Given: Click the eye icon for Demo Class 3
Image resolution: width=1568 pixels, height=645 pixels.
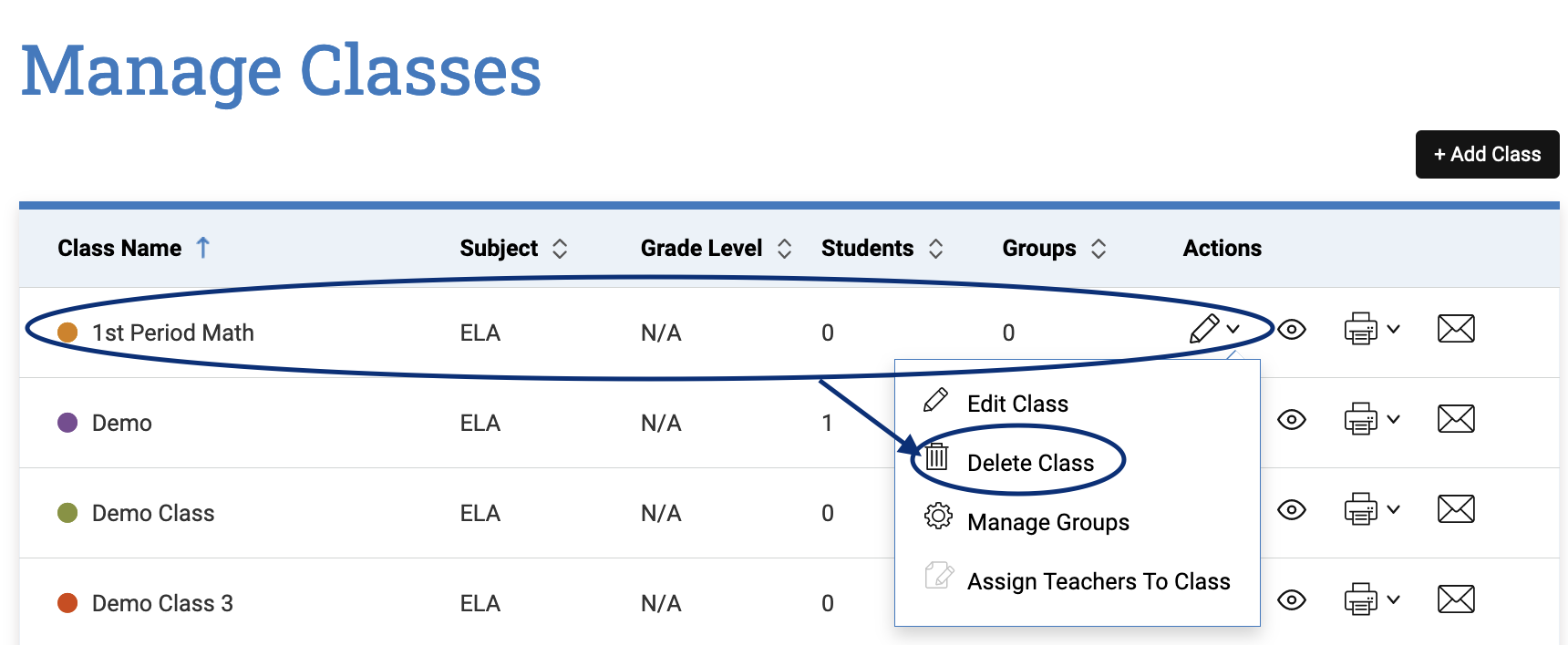Looking at the screenshot, I should (x=1292, y=599).
